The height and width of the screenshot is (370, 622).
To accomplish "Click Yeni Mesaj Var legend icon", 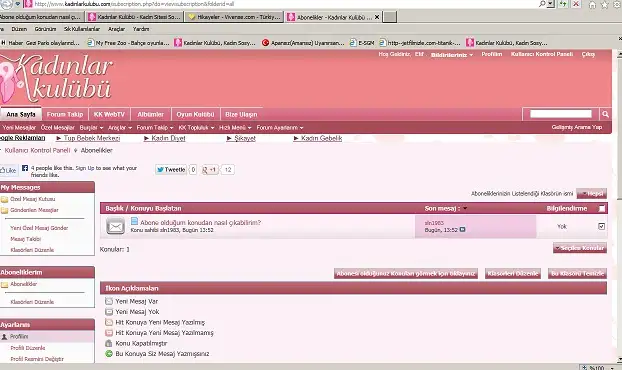I will click(109, 301).
